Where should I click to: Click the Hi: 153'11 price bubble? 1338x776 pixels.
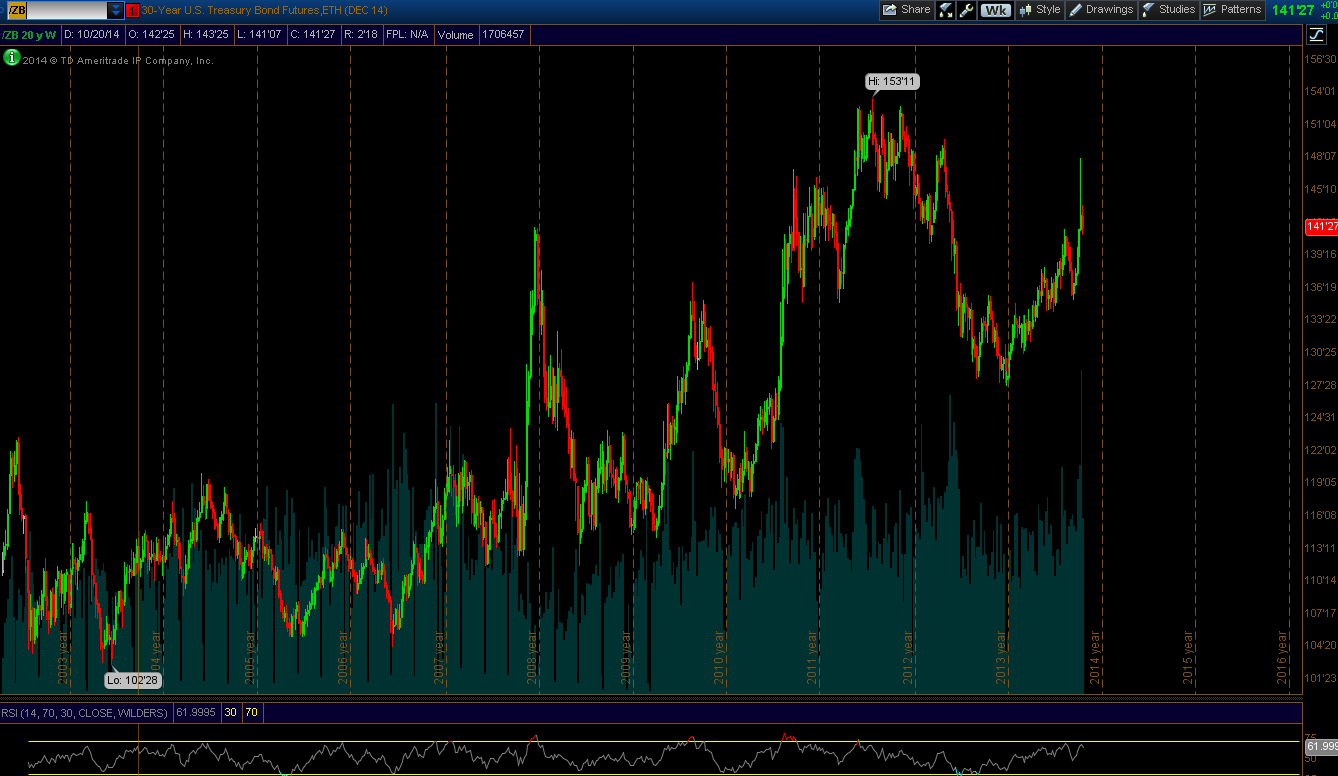point(892,81)
